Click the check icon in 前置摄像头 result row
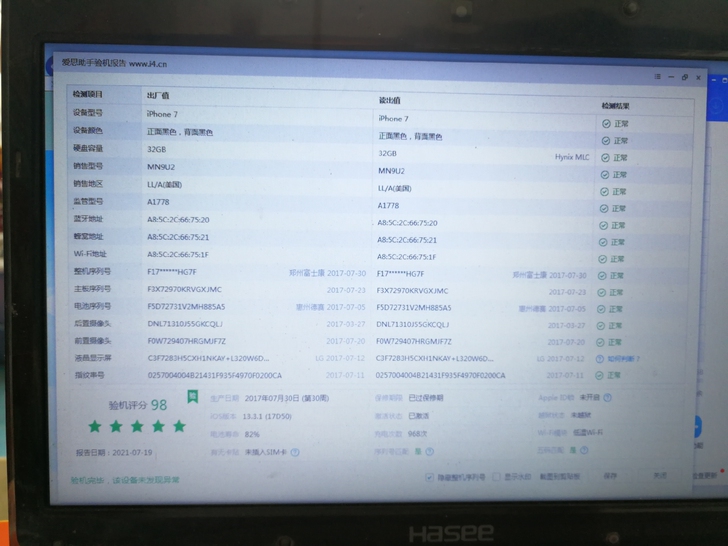Image resolution: width=728 pixels, height=546 pixels. (x=600, y=342)
